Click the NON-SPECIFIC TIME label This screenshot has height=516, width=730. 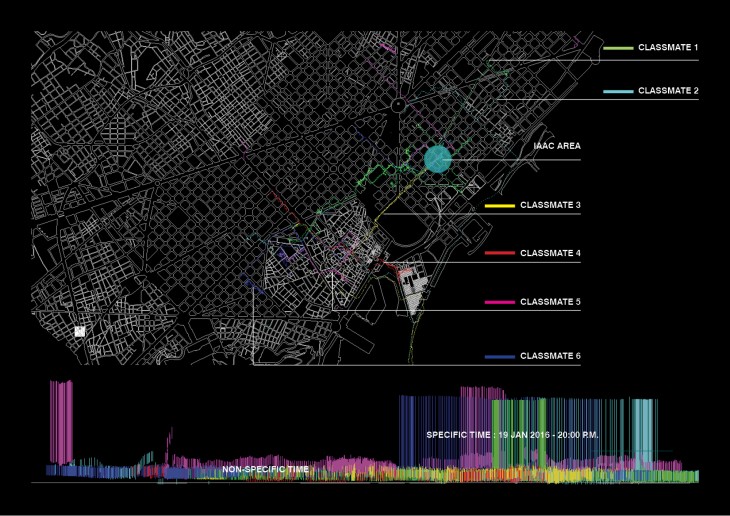click(x=265, y=469)
